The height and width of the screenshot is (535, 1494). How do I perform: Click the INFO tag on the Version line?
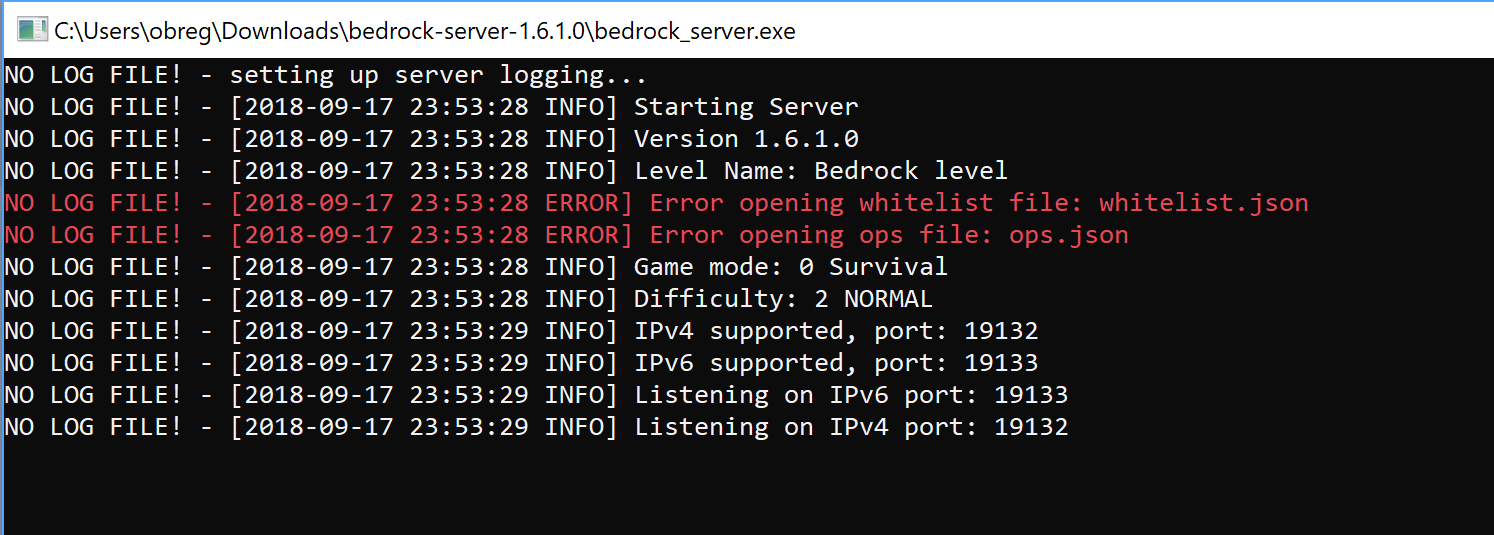[x=580, y=139]
